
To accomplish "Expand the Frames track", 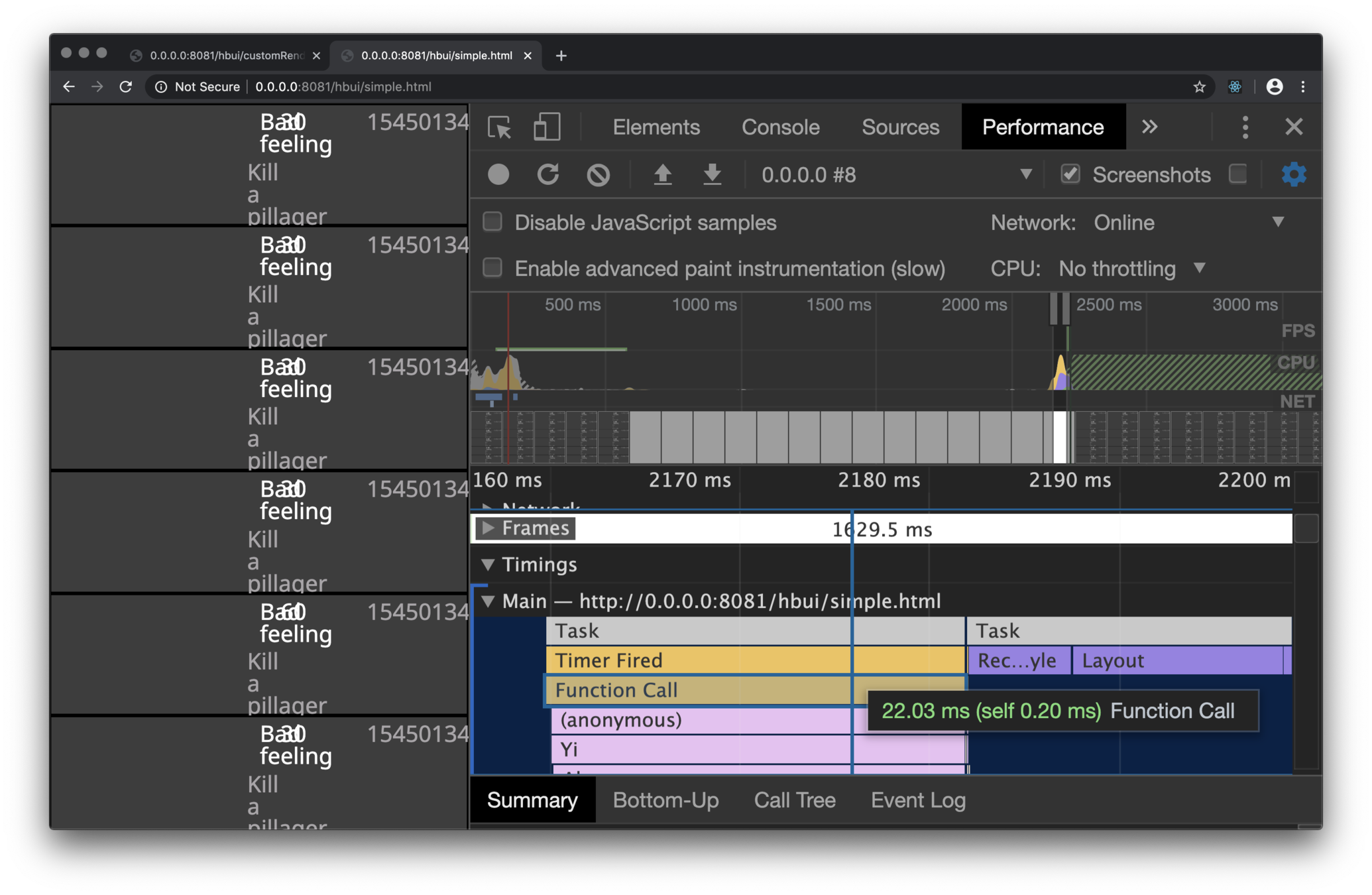I will coord(488,528).
